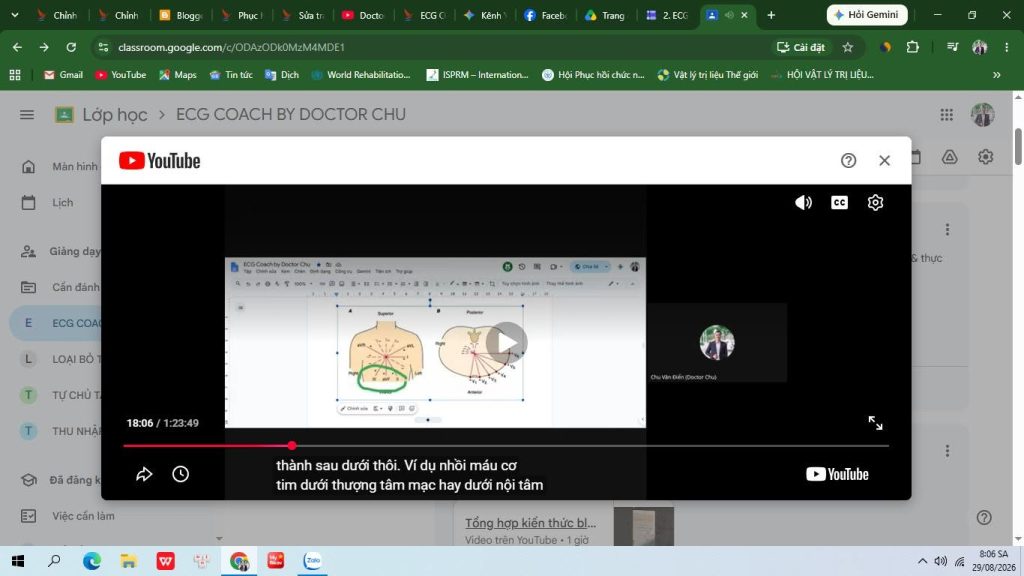
Task: Open the browser extensions puzzle icon
Action: [x=912, y=47]
